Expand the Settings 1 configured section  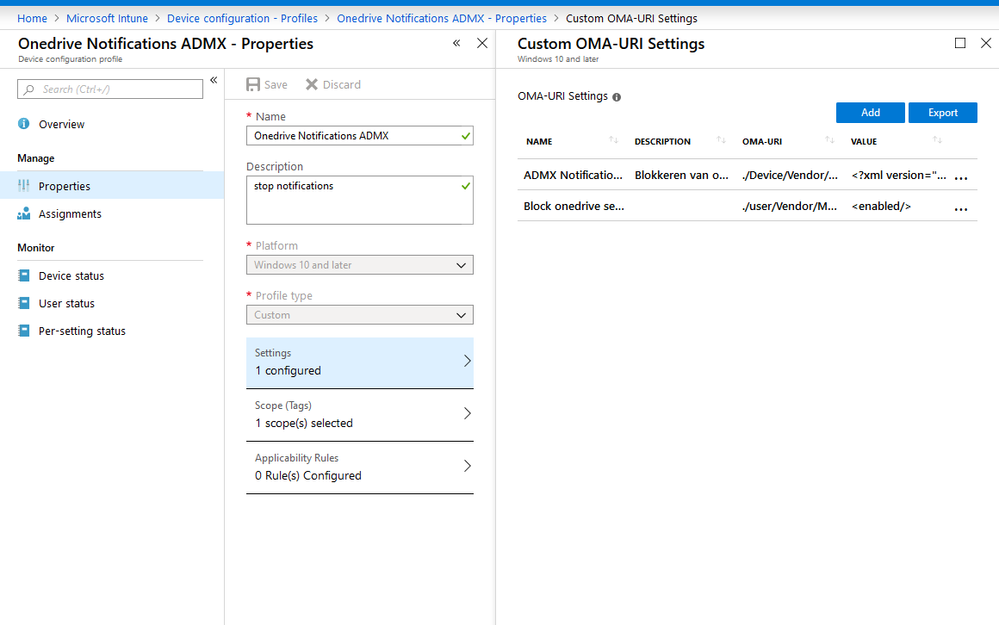tap(360, 363)
